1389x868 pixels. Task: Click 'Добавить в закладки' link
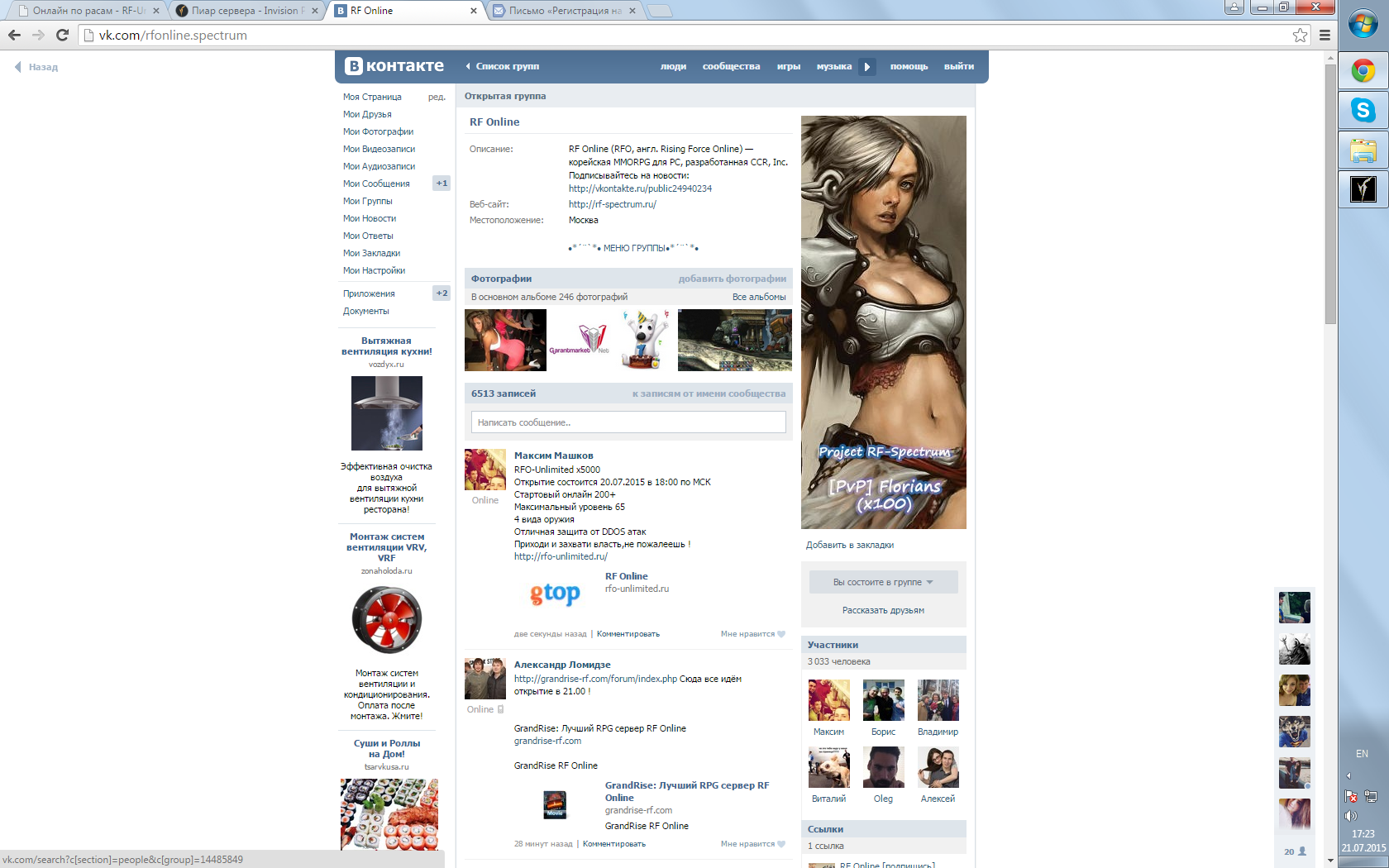[849, 545]
